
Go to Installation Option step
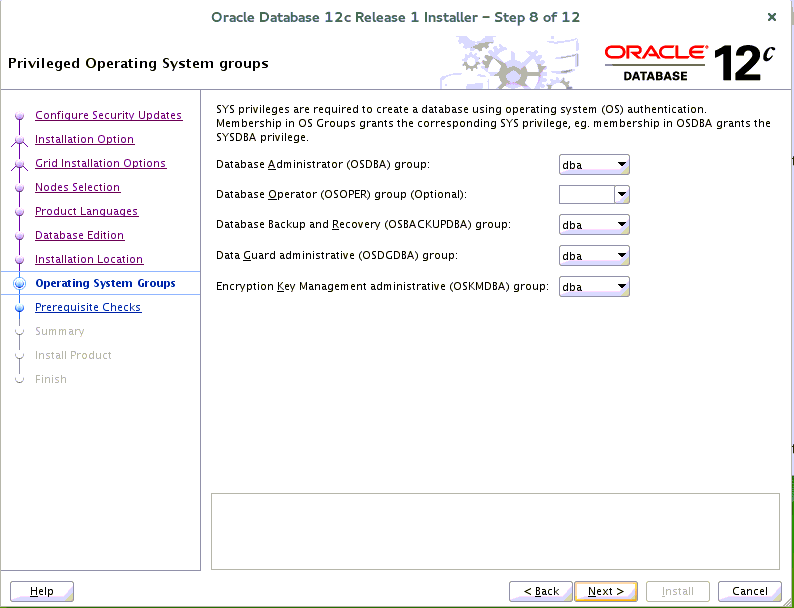pyautogui.click(x=85, y=139)
